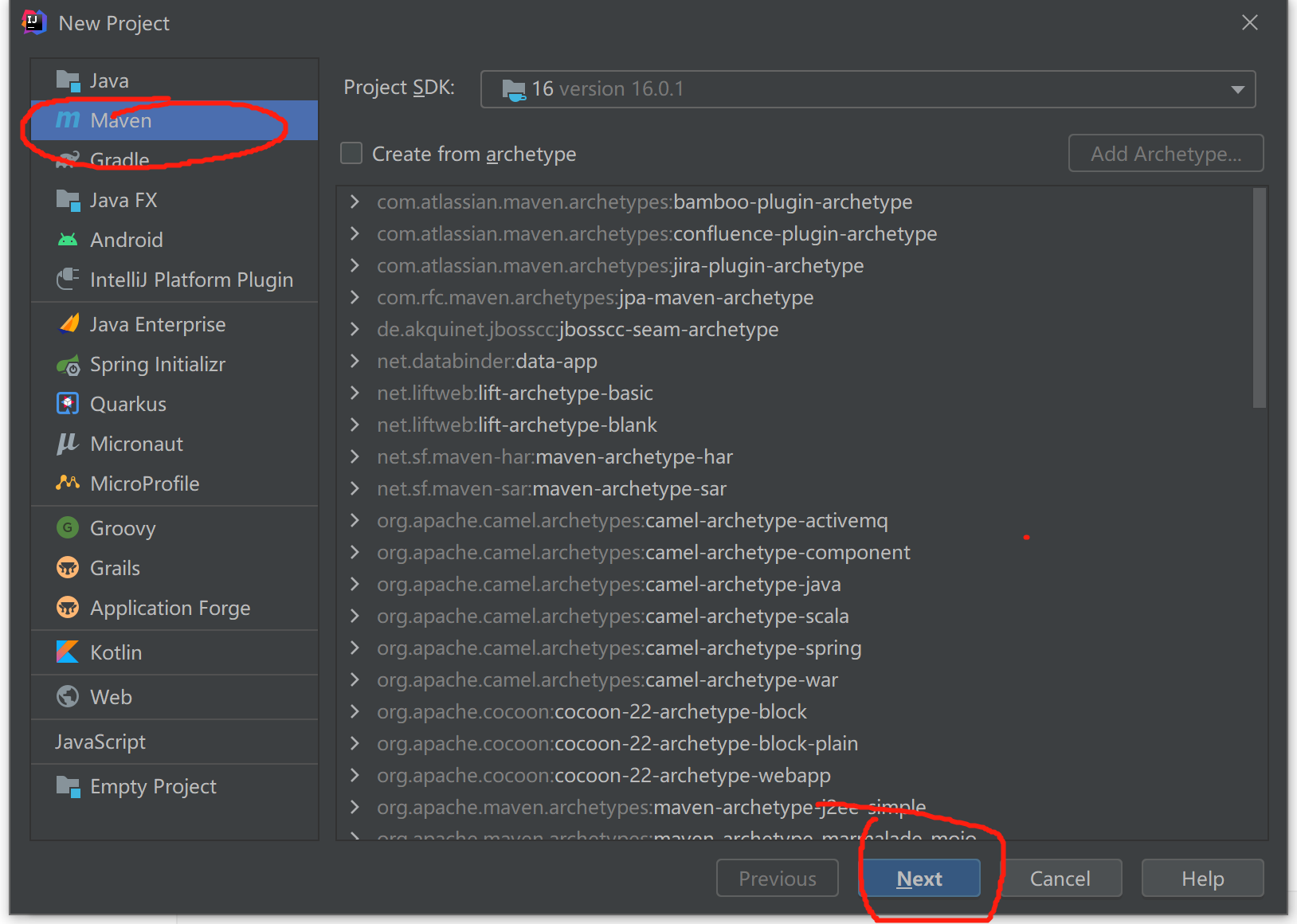1297x924 pixels.
Task: Click the IntelliJ logo in title bar
Action: pyautogui.click(x=33, y=22)
